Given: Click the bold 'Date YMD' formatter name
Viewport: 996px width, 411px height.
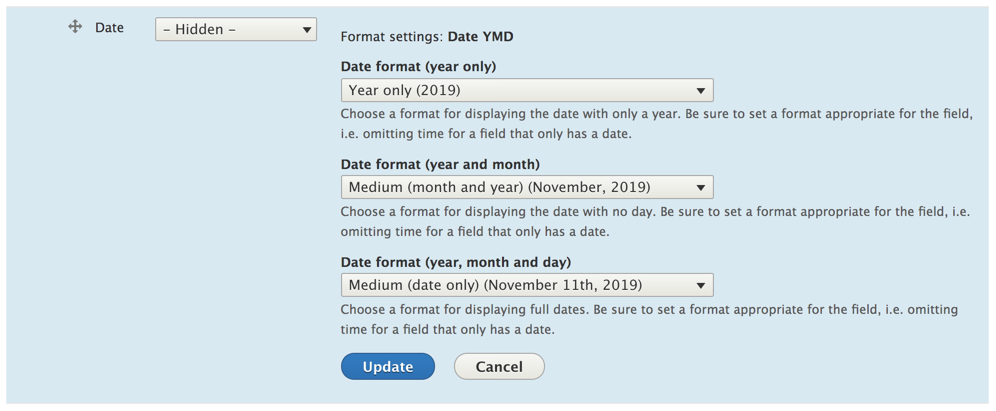Looking at the screenshot, I should pos(480,37).
